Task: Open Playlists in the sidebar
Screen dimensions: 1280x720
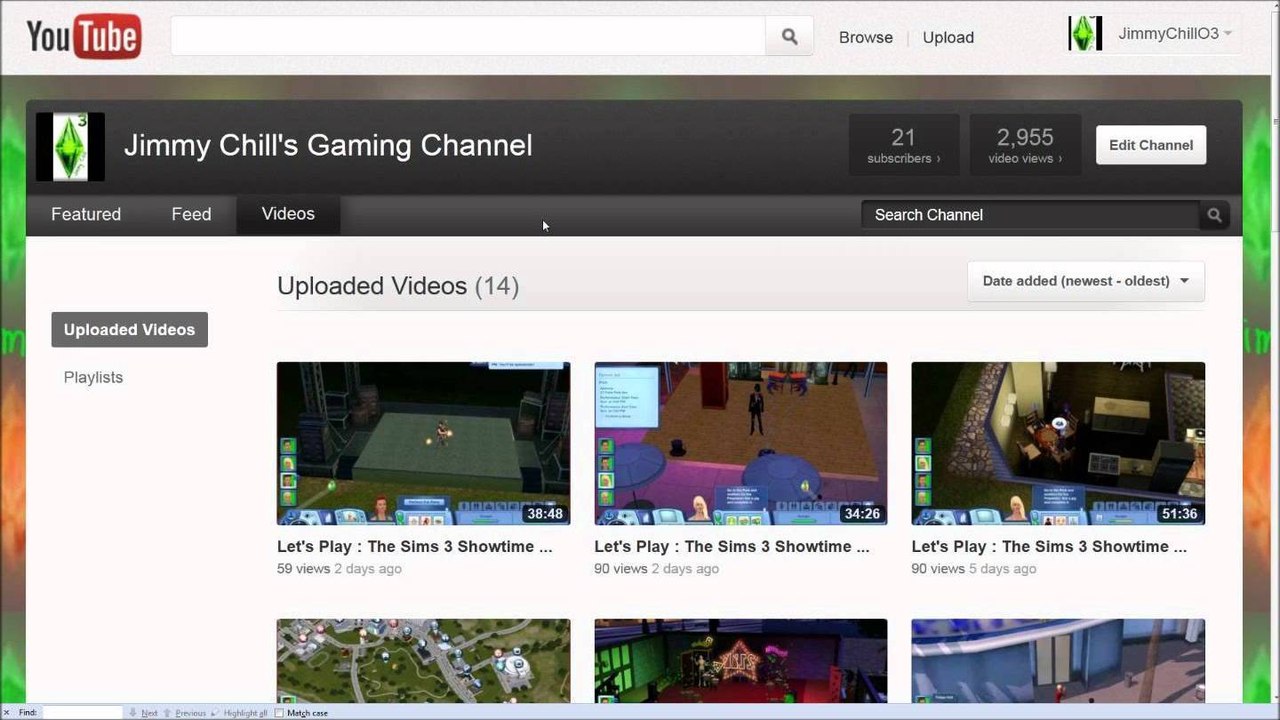Action: click(93, 377)
